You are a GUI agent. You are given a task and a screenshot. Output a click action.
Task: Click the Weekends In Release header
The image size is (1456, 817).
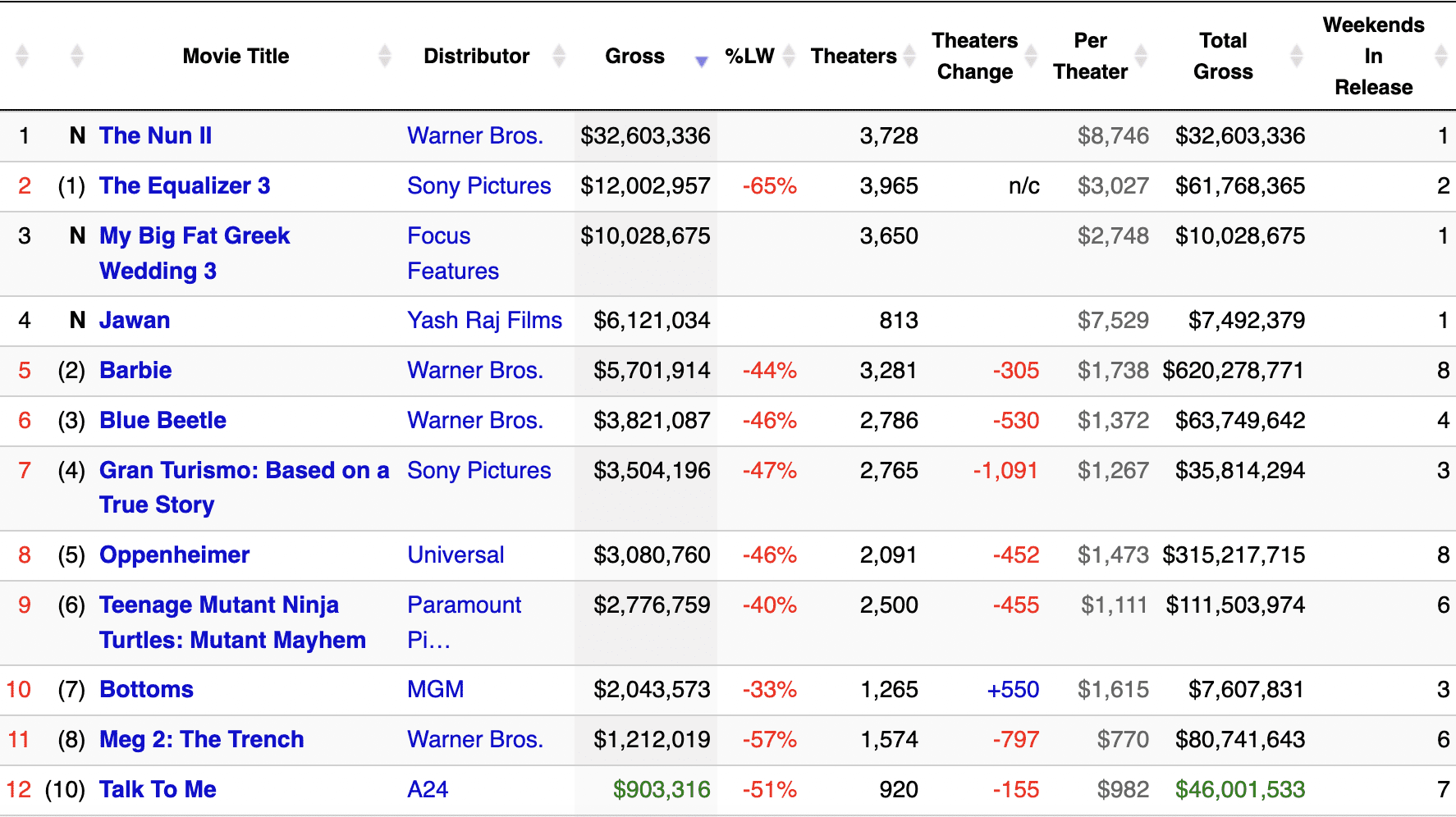pyautogui.click(x=1373, y=56)
